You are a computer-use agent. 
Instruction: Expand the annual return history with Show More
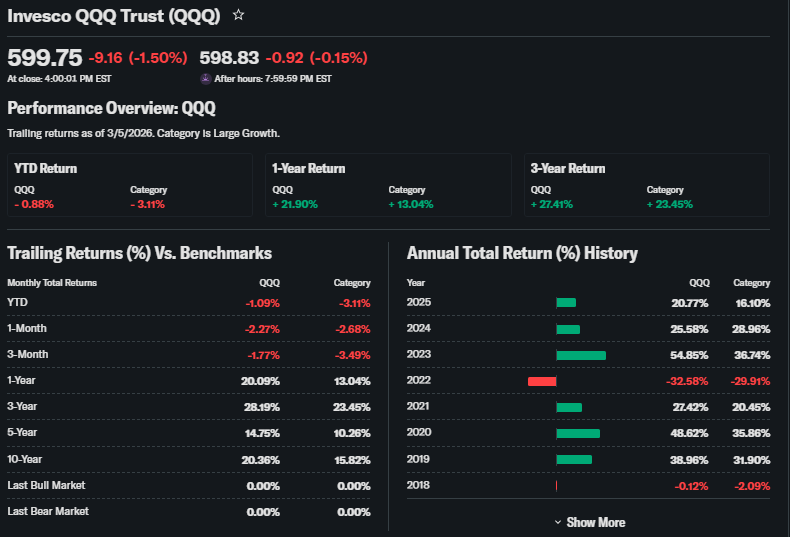pos(594,522)
